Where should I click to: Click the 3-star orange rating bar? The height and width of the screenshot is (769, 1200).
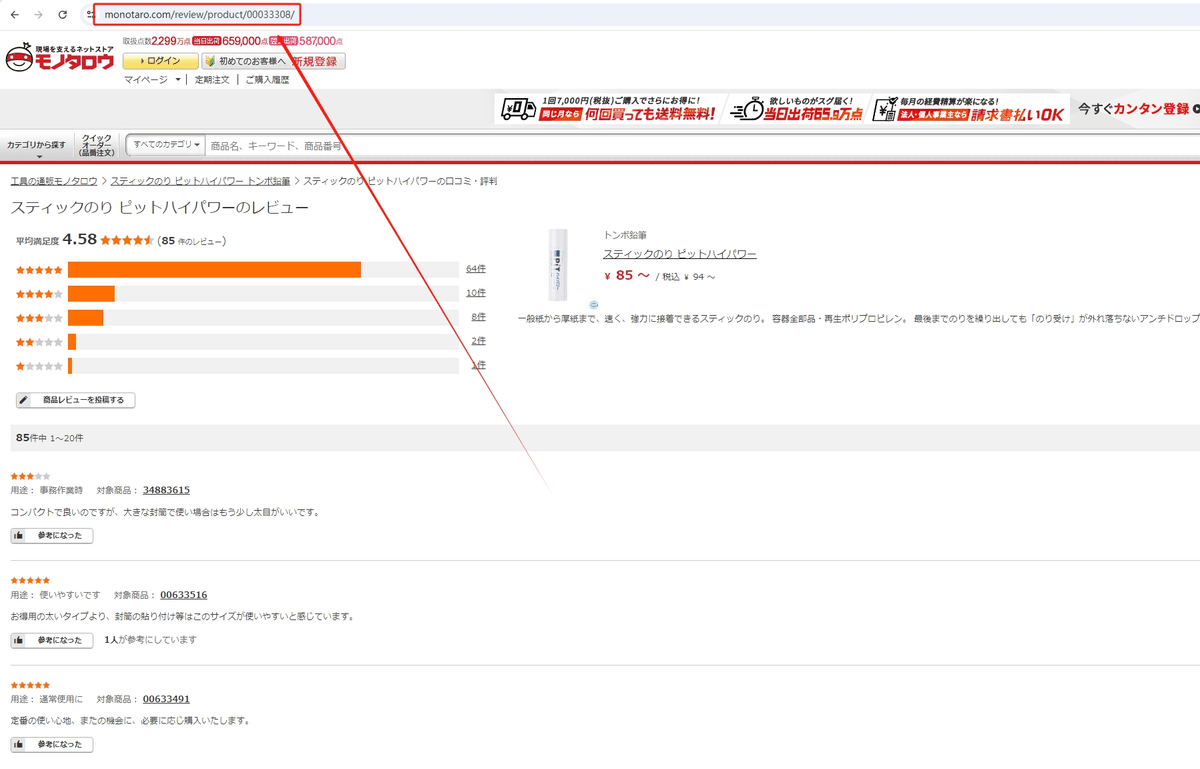[86, 318]
